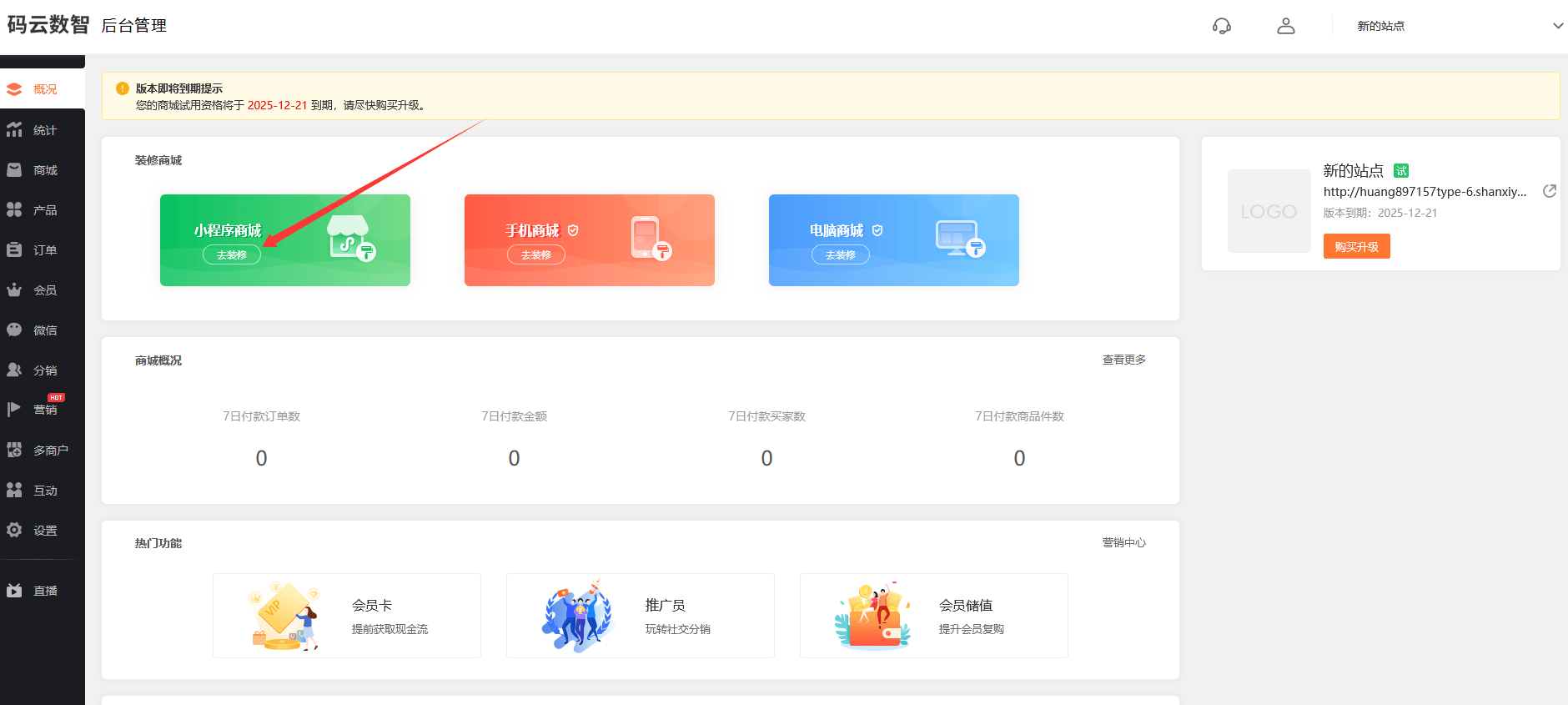Select the 直播 live broadcast icon
1568x705 pixels.
[14, 591]
